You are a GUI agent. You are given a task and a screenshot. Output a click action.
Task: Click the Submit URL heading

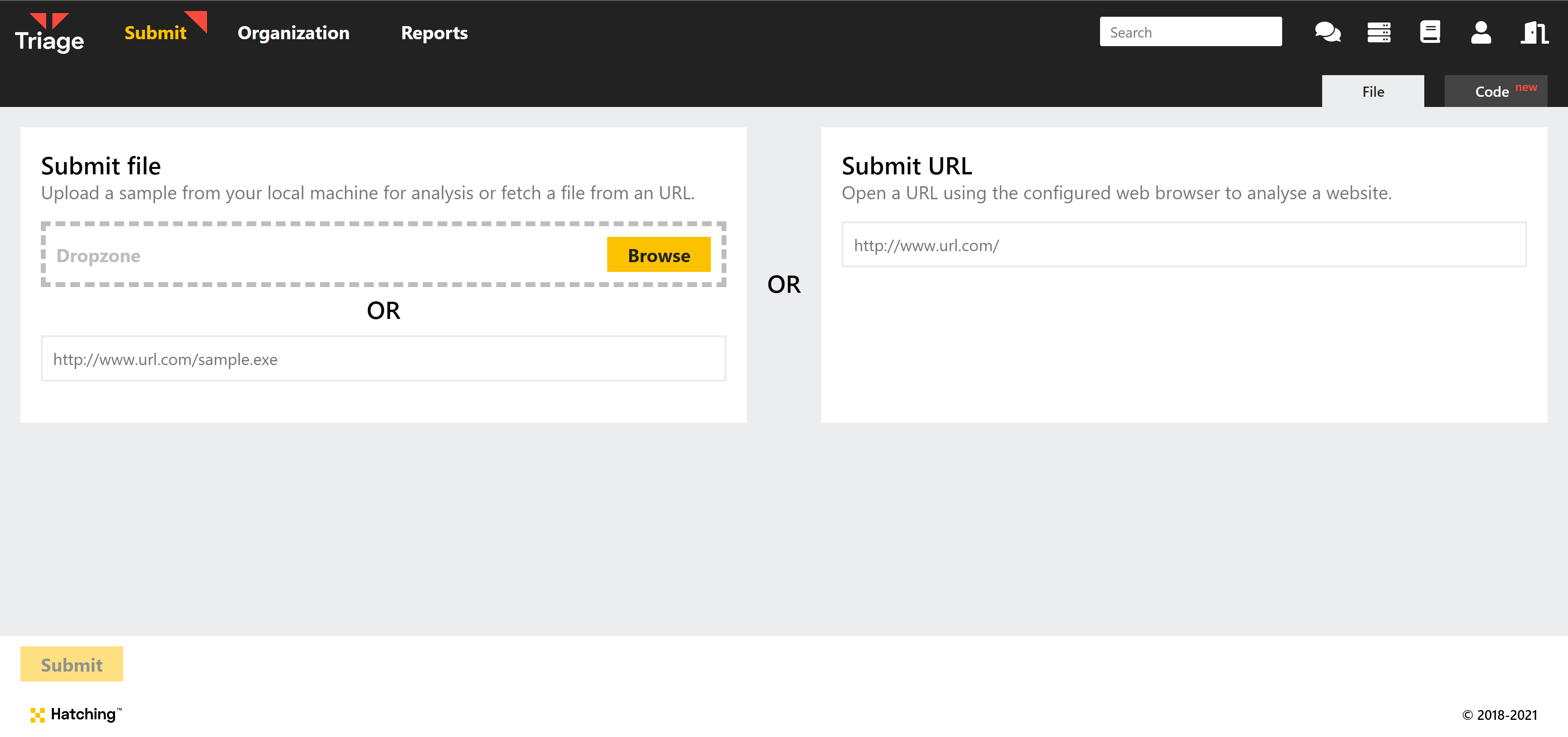(906, 166)
